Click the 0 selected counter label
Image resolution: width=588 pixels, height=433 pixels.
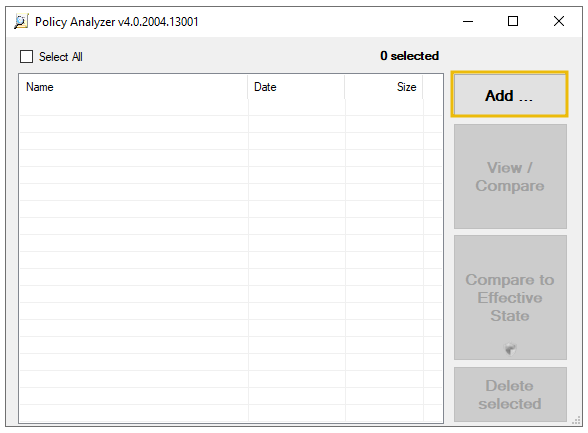point(410,56)
